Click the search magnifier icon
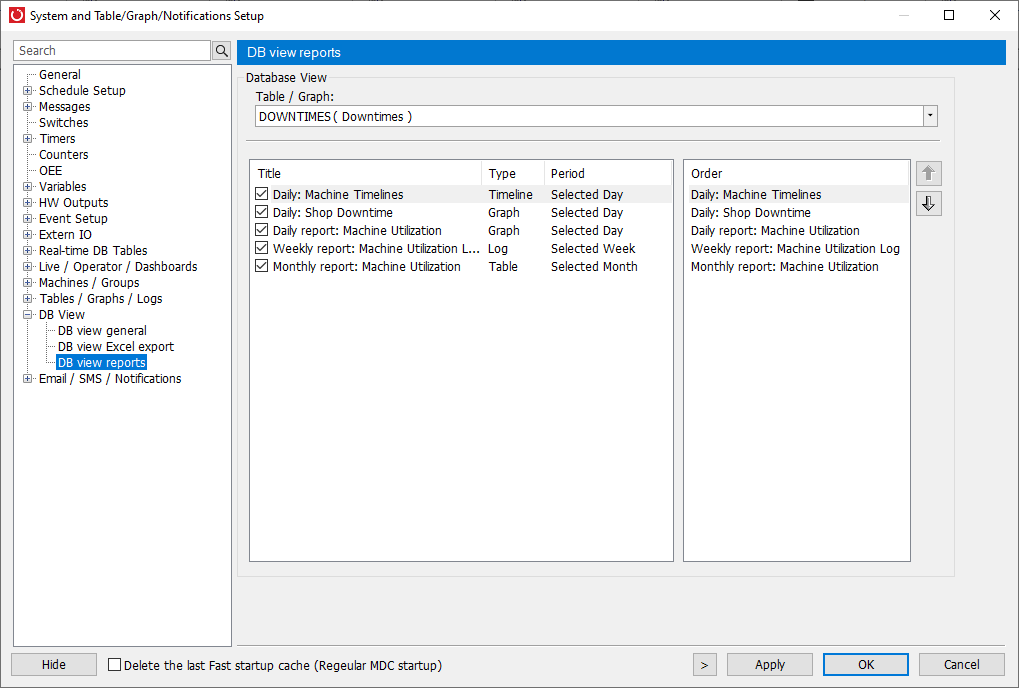The width and height of the screenshot is (1019, 688). click(222, 51)
